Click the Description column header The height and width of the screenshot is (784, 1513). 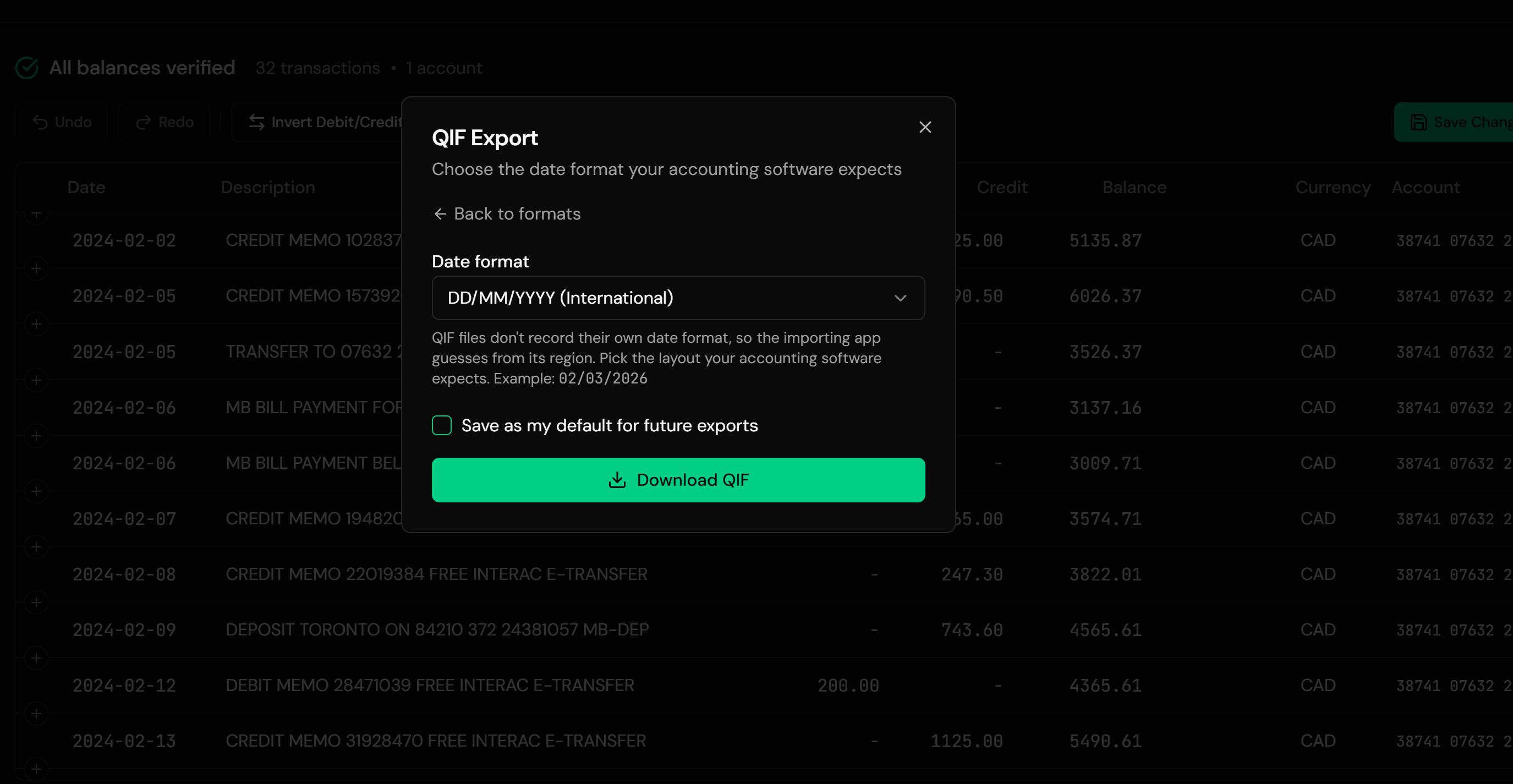tap(268, 188)
